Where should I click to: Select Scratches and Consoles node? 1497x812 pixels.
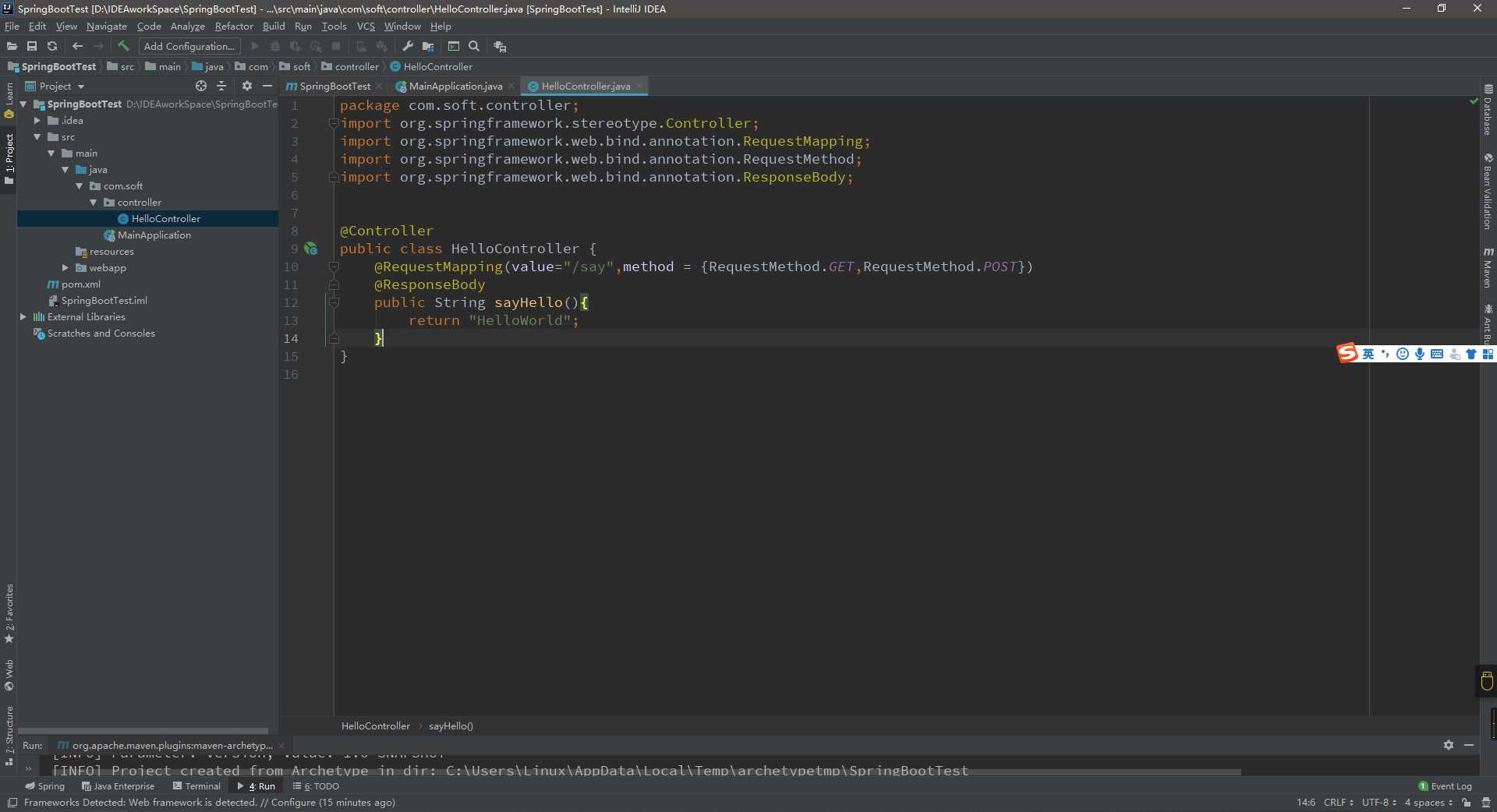click(94, 334)
